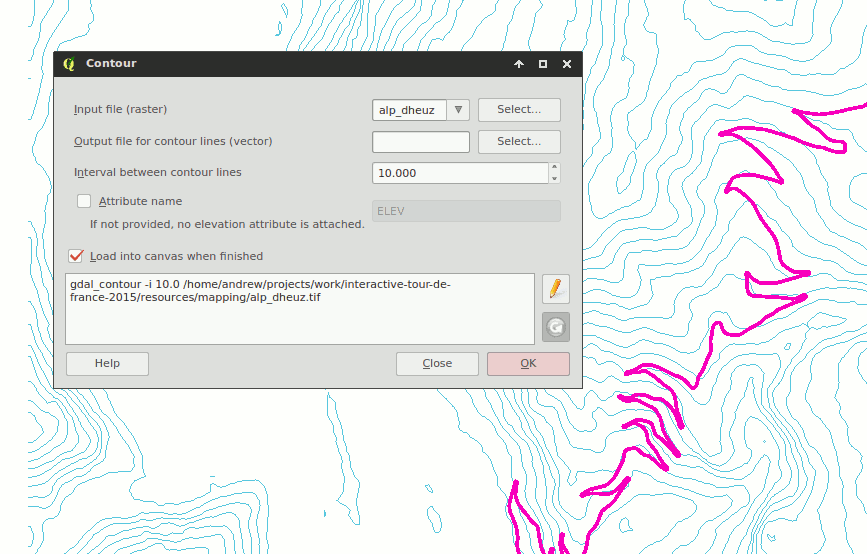
Task: Click the Close button
Action: [x=437, y=363]
